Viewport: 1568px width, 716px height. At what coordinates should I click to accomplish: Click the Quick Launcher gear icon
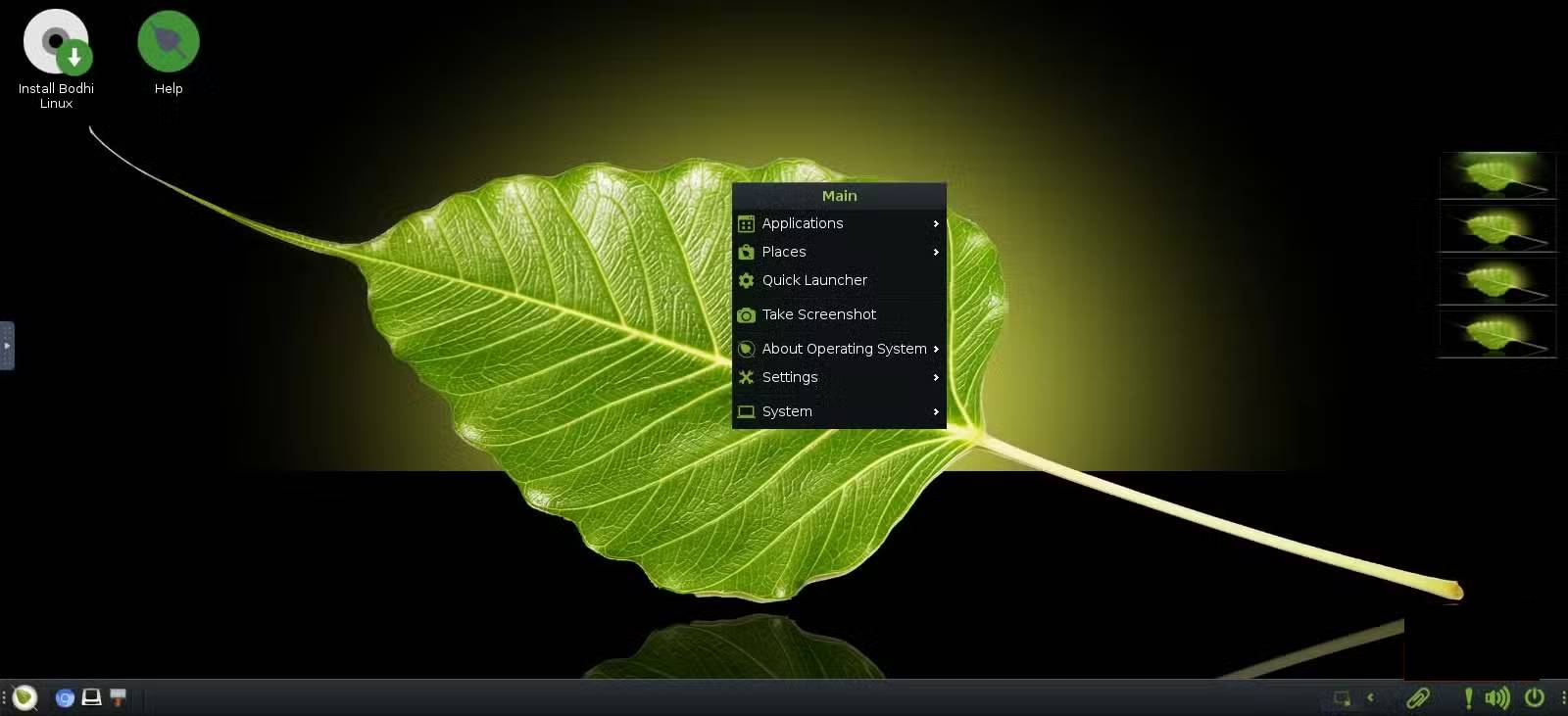(x=746, y=280)
